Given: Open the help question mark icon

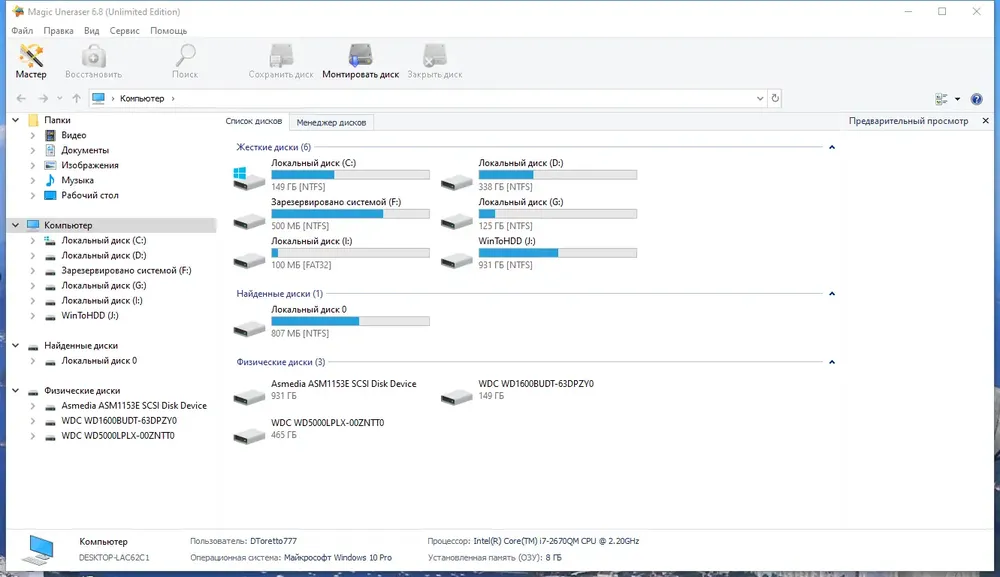Looking at the screenshot, I should (976, 99).
